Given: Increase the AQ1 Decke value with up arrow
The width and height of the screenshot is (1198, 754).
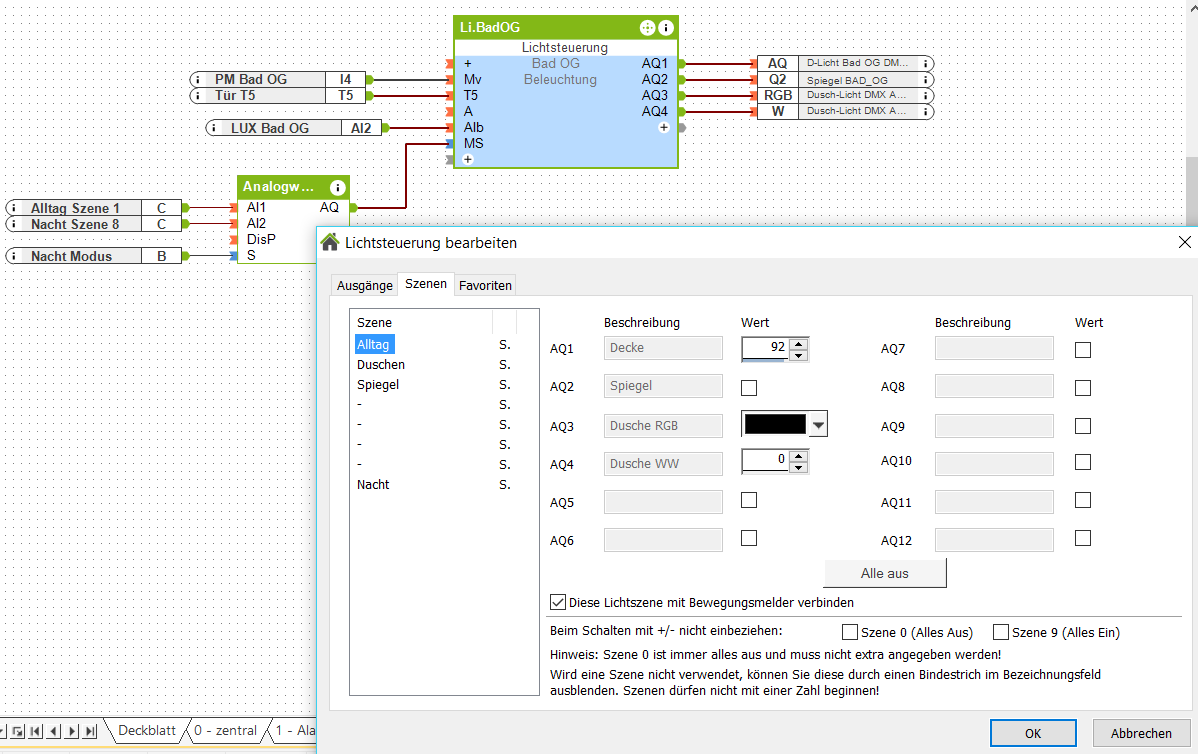Looking at the screenshot, I should click(797, 343).
